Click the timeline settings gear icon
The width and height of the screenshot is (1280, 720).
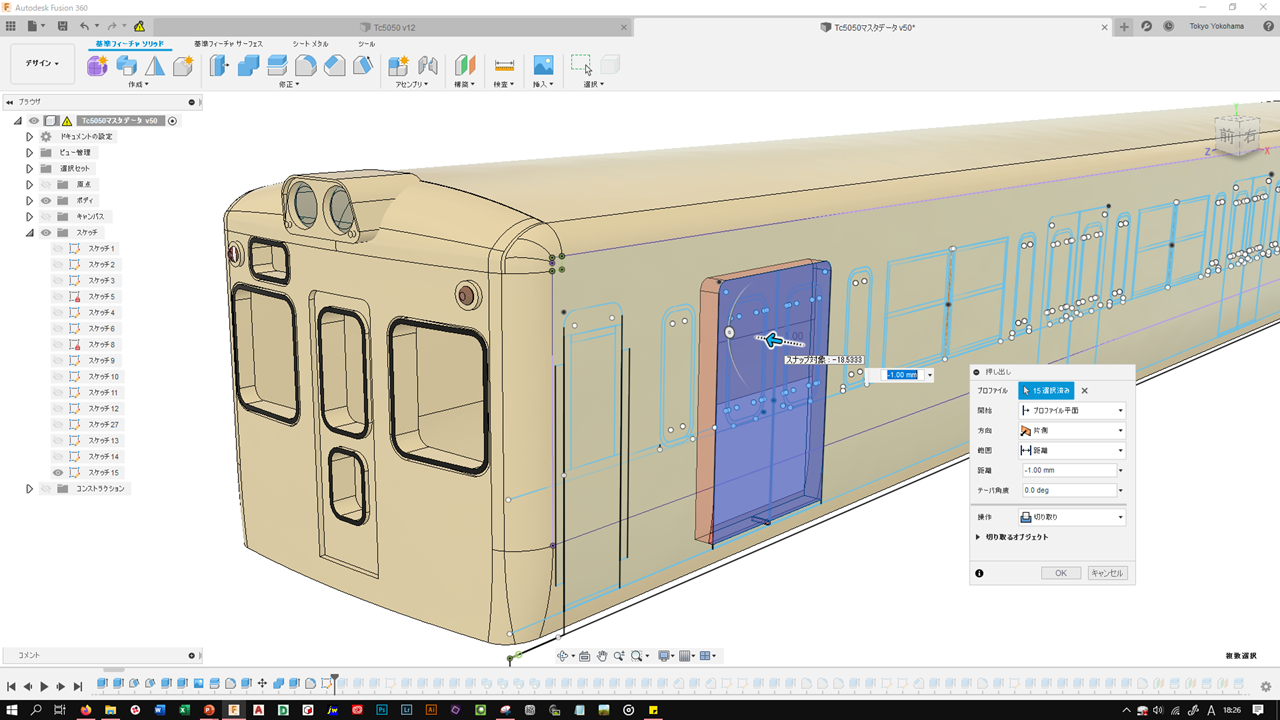click(1265, 686)
